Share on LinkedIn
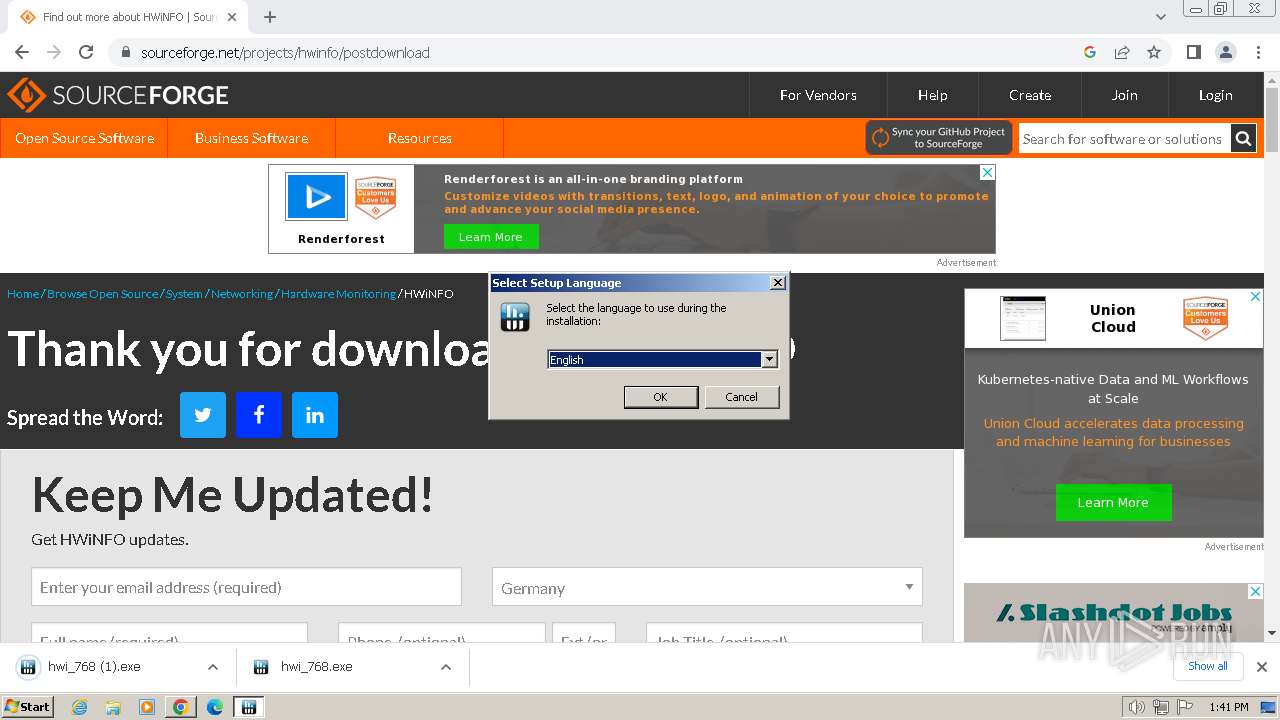 pyautogui.click(x=315, y=415)
